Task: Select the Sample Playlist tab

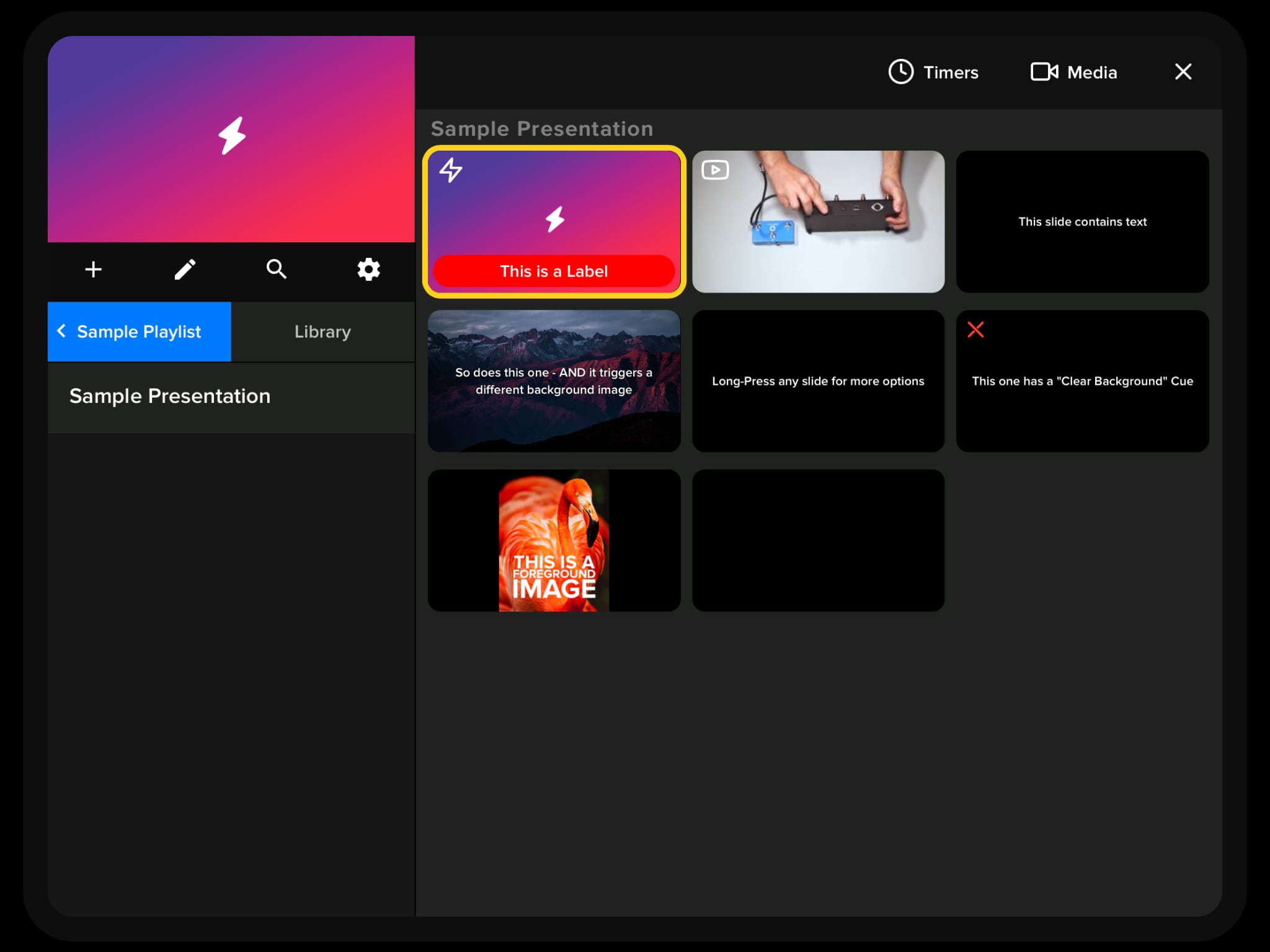Action: click(139, 332)
